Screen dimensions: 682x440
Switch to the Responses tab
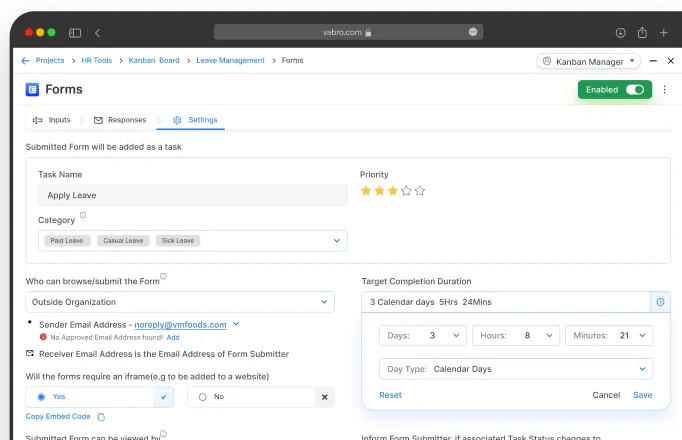(119, 120)
